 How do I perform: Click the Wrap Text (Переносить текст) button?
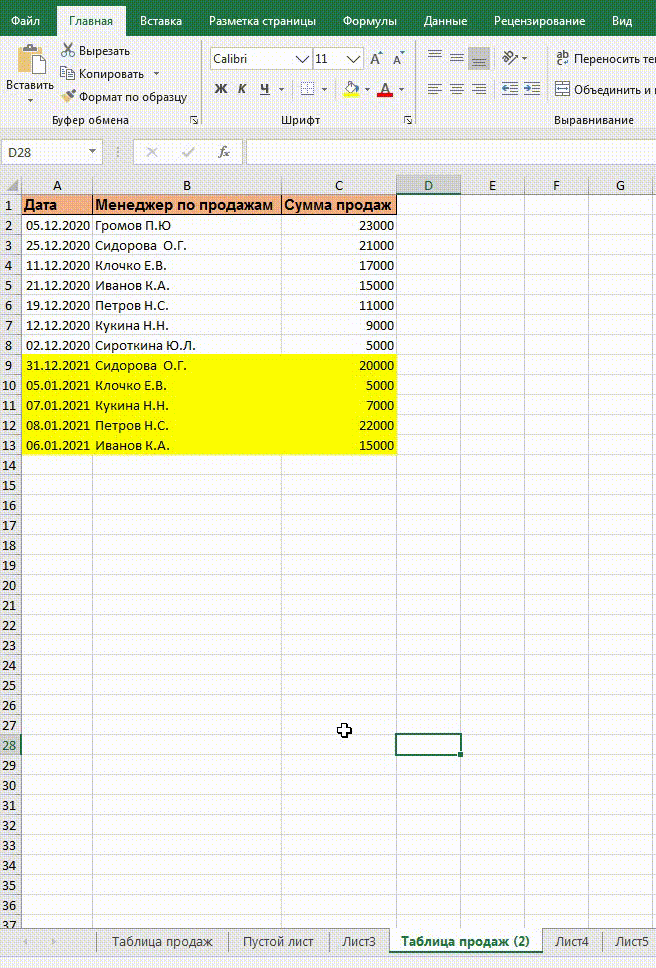click(605, 59)
